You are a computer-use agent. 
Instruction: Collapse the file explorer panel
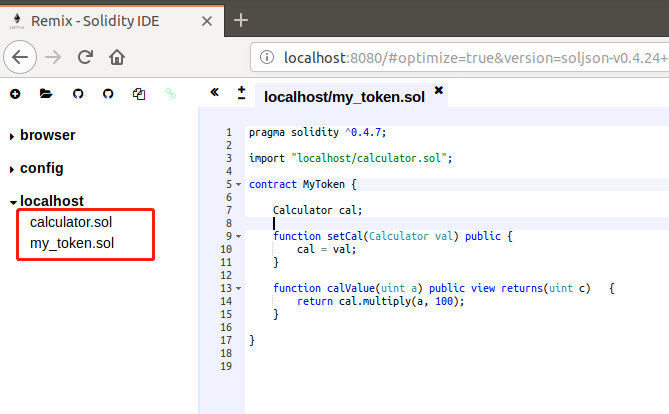coord(214,92)
